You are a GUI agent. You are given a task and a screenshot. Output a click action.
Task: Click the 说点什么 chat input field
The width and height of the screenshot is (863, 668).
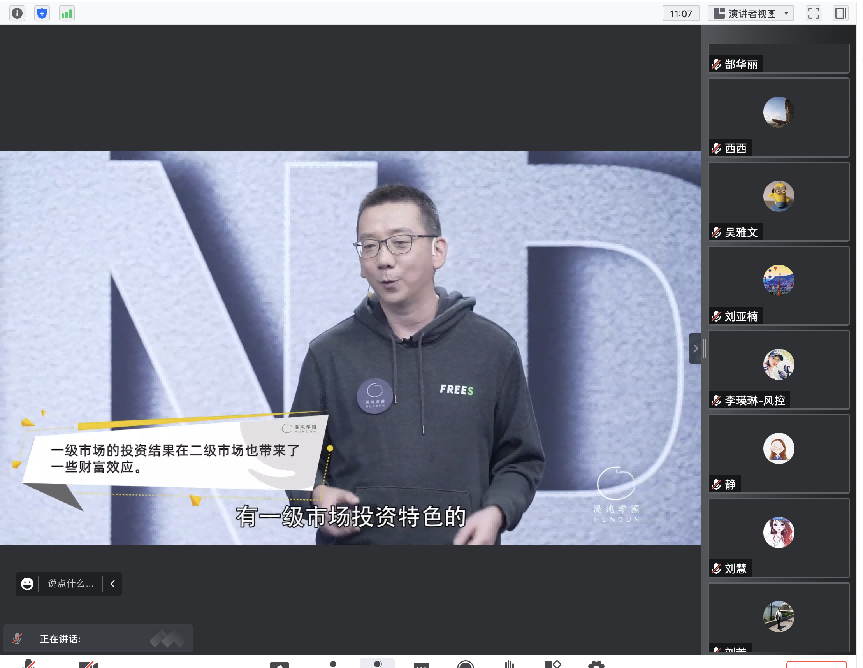70,584
